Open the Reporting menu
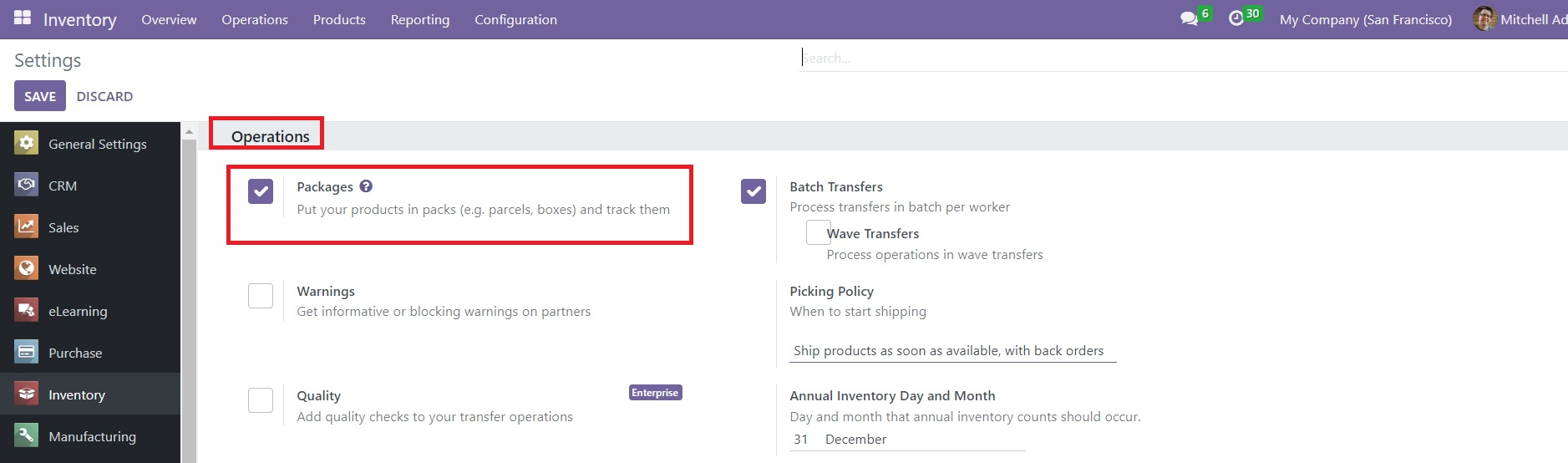1568x463 pixels. pyautogui.click(x=419, y=19)
